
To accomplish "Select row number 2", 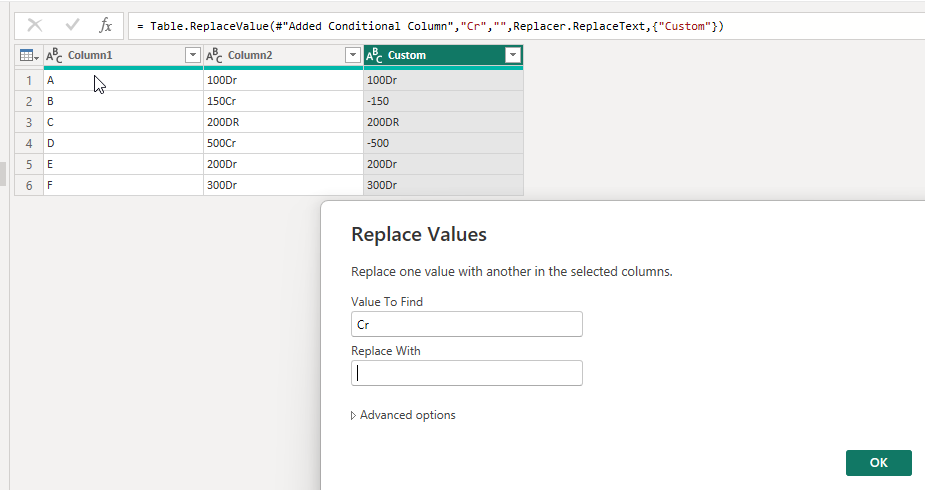I will (x=29, y=101).
